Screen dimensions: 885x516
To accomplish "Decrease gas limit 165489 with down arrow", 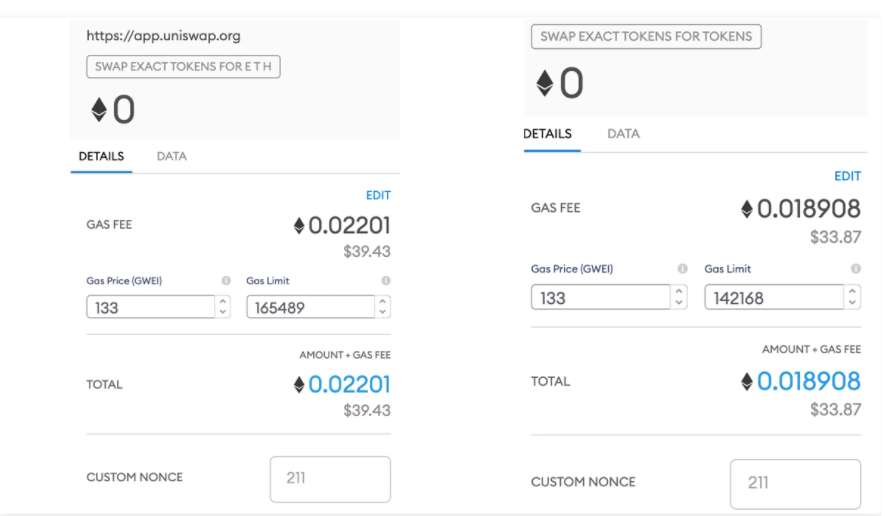I will [x=383, y=312].
